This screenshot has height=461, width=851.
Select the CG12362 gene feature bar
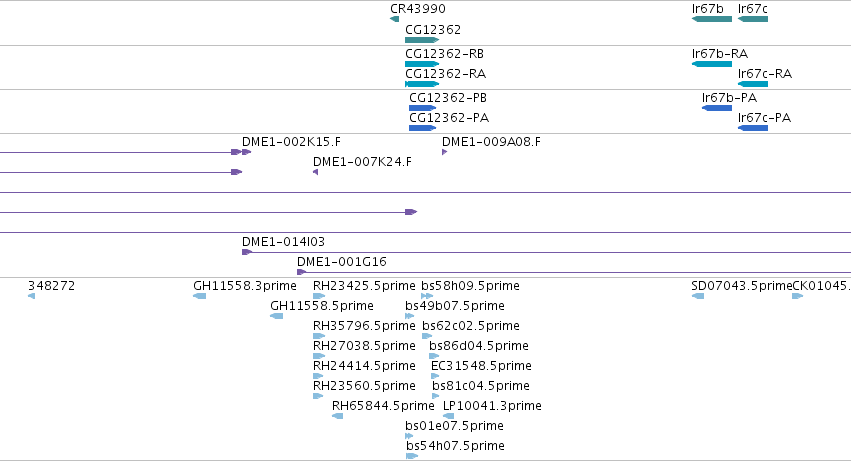click(422, 40)
